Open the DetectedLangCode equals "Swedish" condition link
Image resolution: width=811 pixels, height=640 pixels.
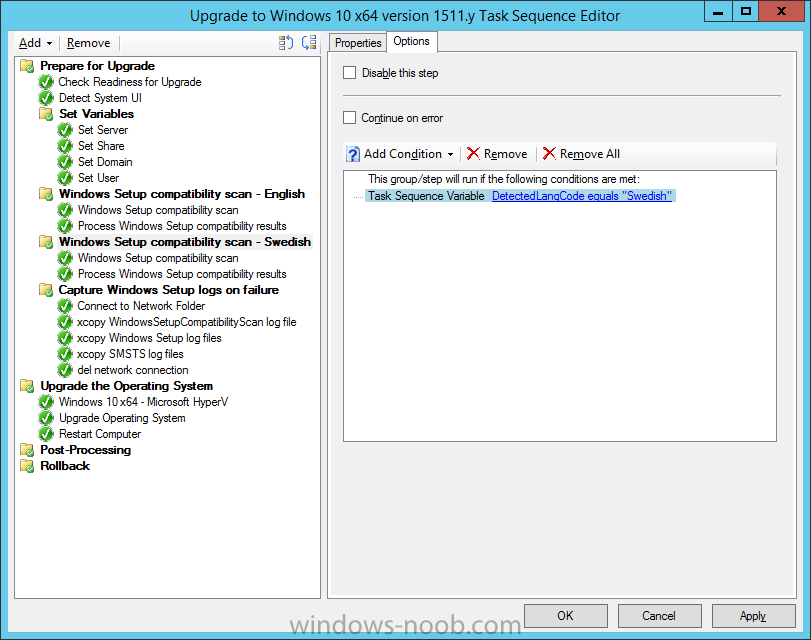pos(582,196)
